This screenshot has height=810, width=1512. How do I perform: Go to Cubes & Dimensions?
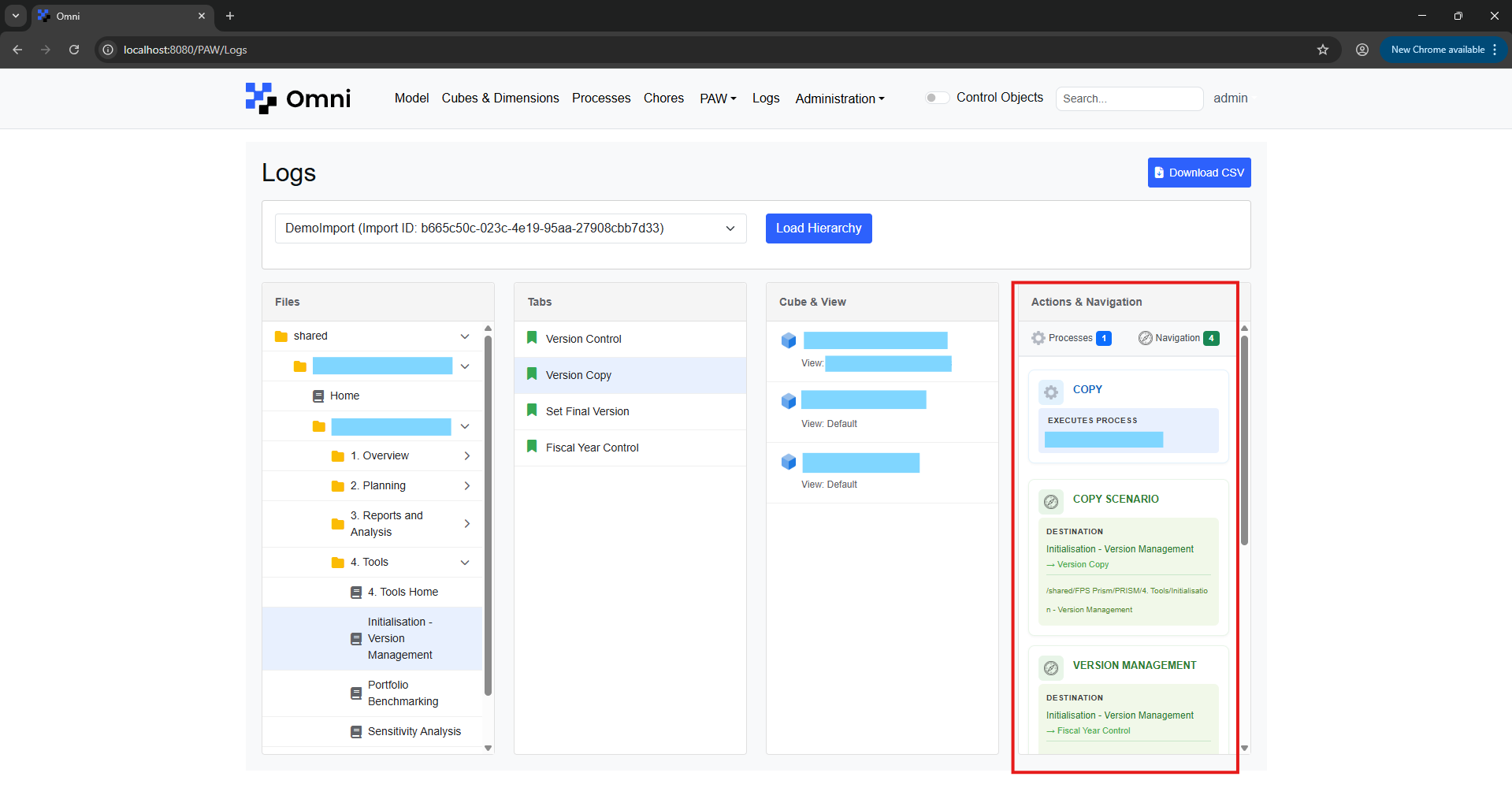500,98
